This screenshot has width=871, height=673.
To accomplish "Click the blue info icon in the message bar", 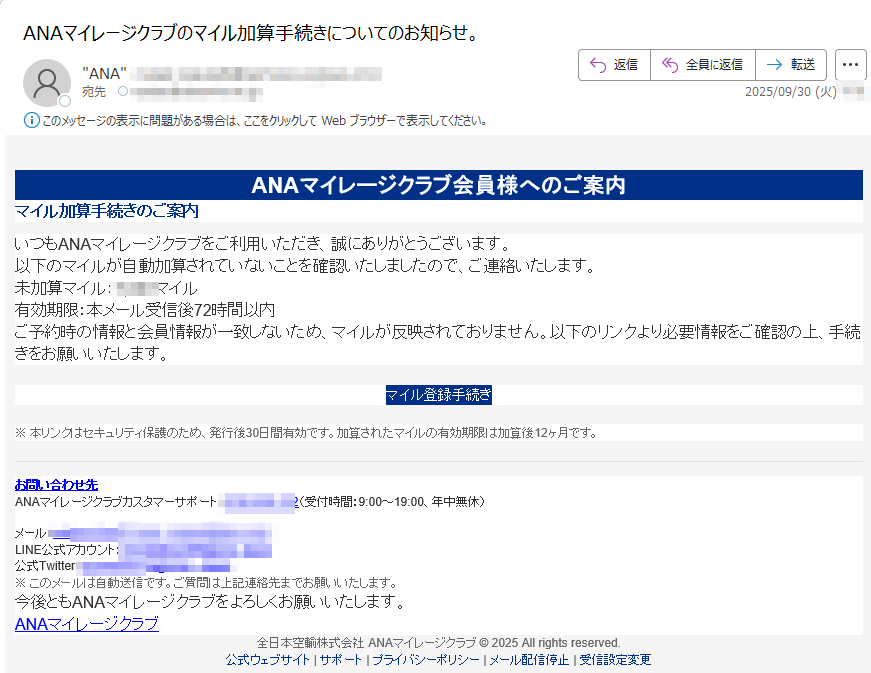I will coord(31,121).
